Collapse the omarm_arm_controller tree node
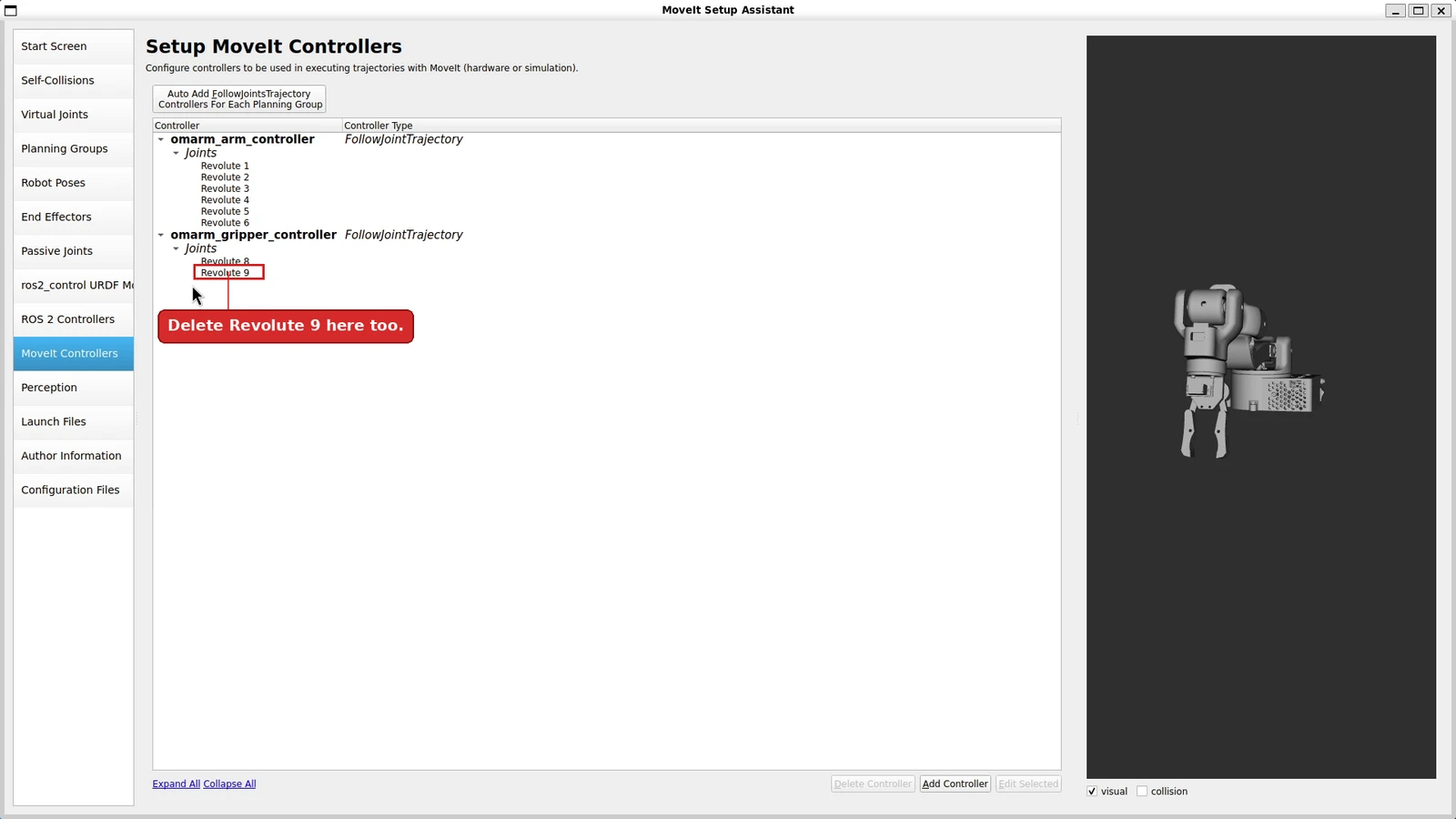Image resolution: width=1456 pixels, height=819 pixels. 161,139
